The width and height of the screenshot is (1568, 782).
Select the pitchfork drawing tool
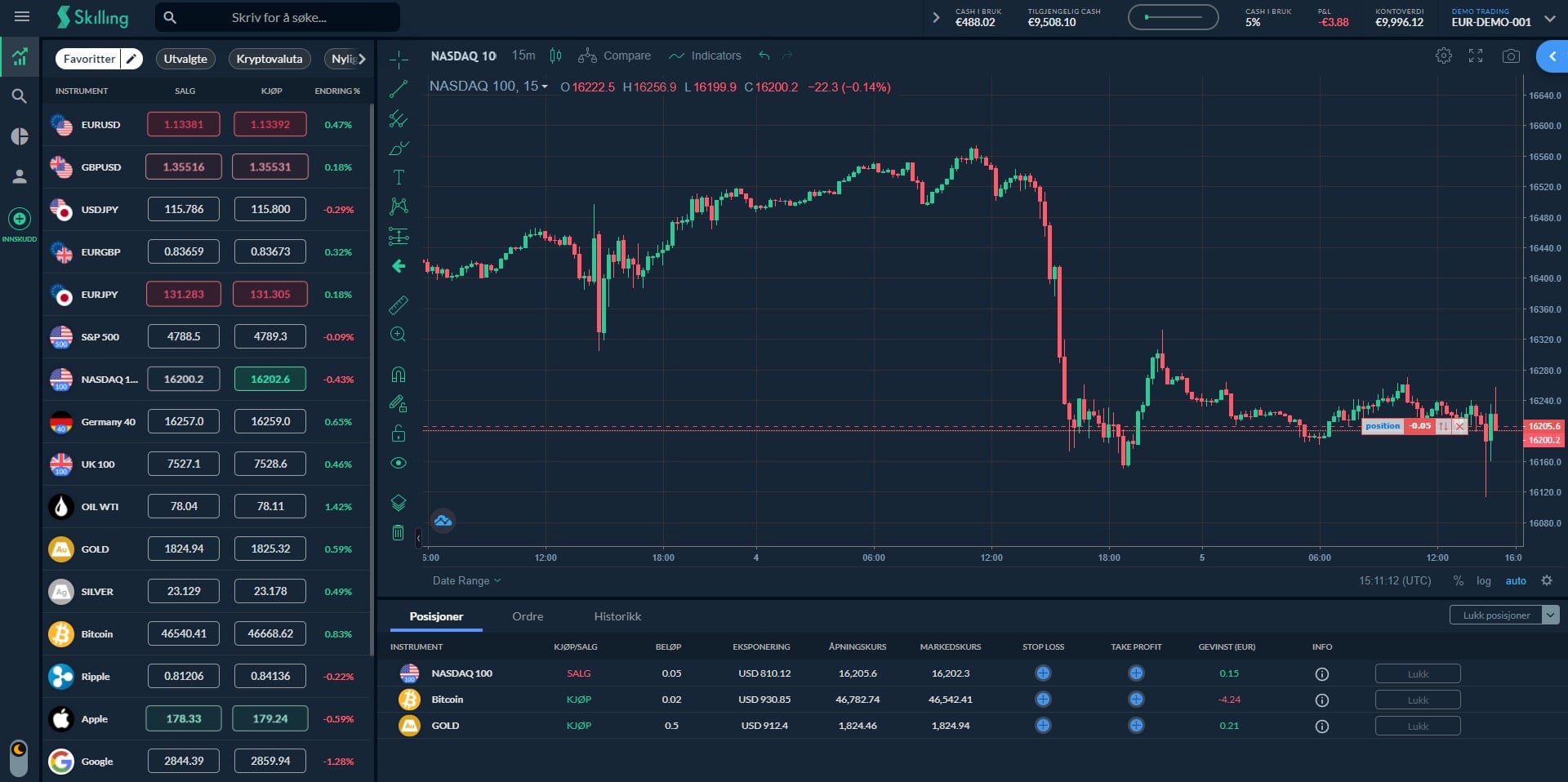(399, 119)
